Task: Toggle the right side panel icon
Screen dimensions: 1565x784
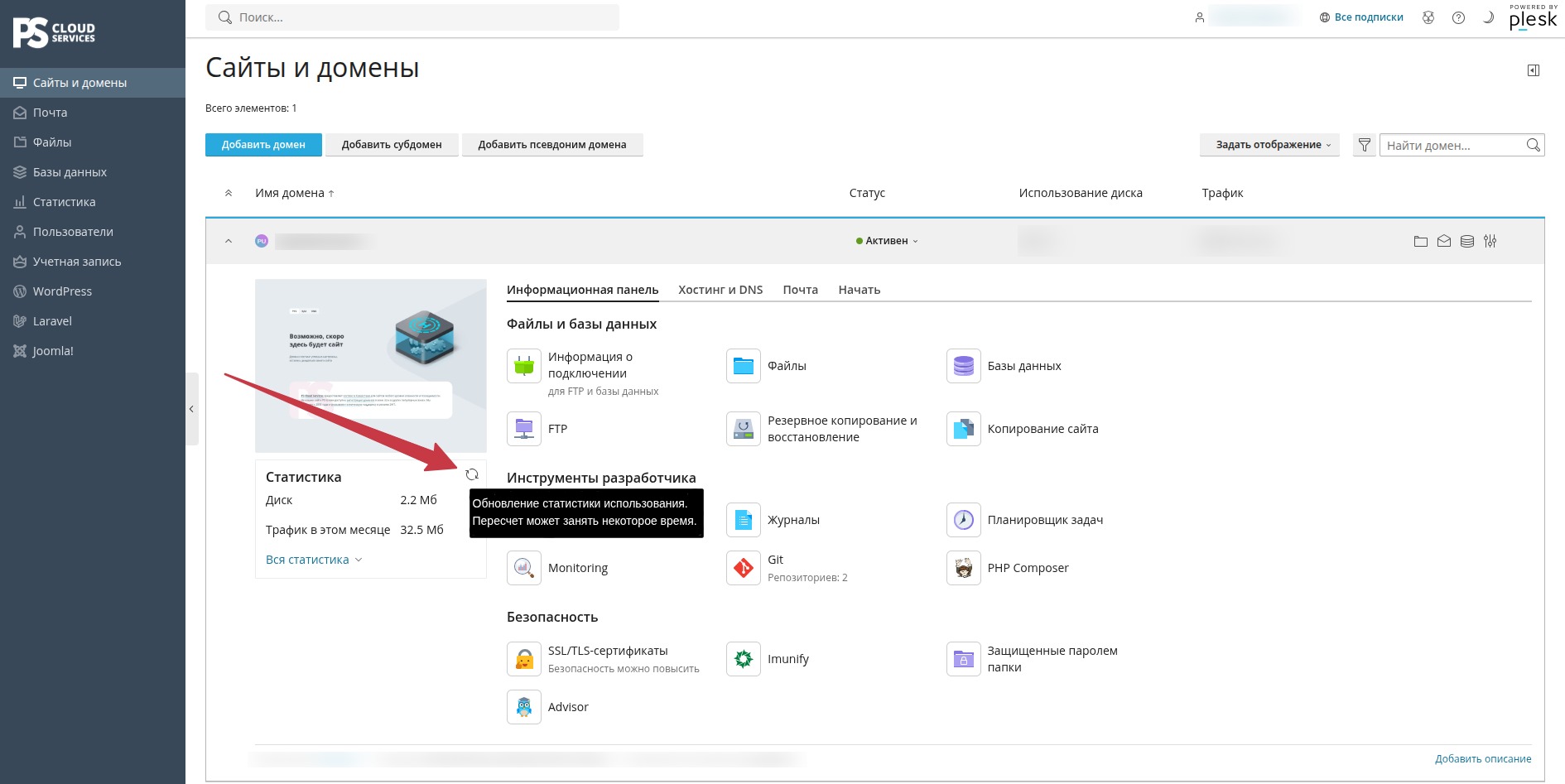Action: click(x=1534, y=70)
